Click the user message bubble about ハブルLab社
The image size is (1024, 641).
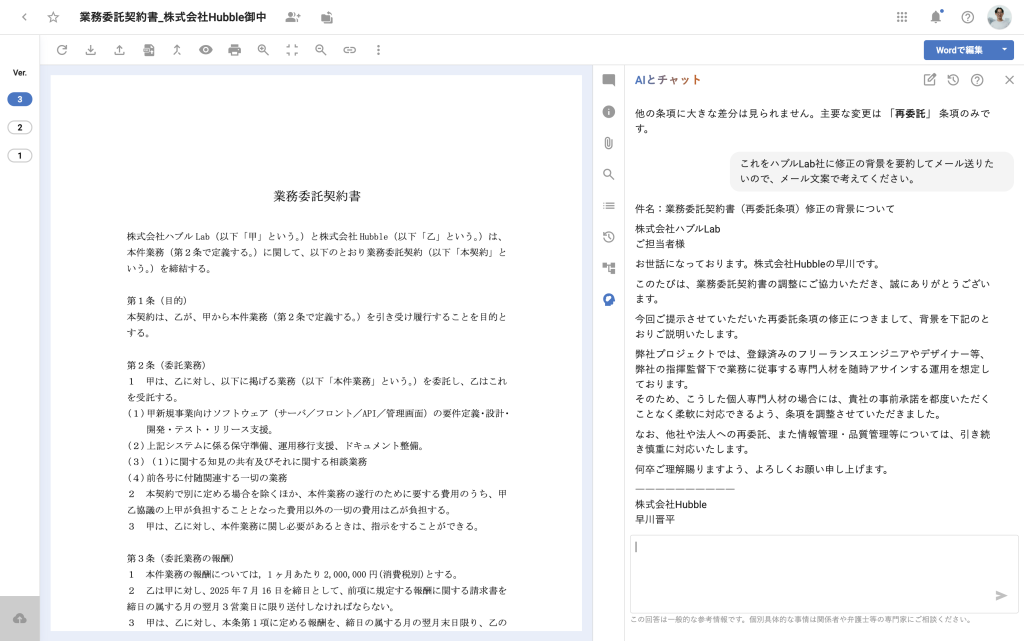(871, 171)
